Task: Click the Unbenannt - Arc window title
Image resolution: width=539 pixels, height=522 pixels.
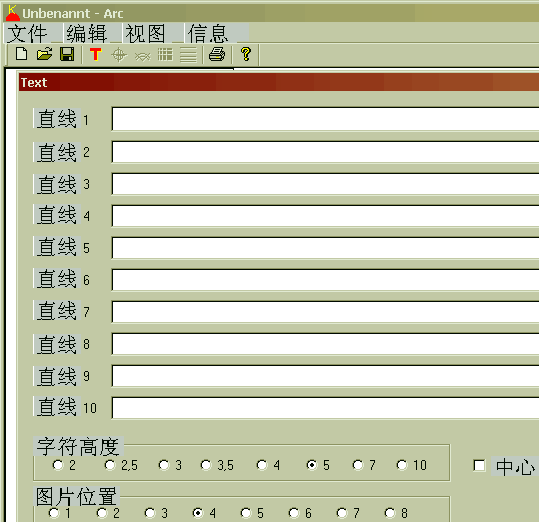Action: click(x=73, y=13)
